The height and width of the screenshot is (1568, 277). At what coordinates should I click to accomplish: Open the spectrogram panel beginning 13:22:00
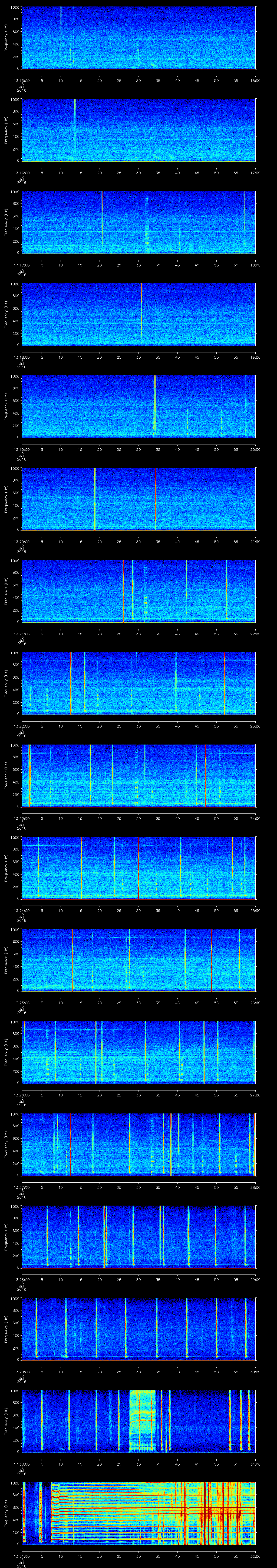(x=139, y=683)
